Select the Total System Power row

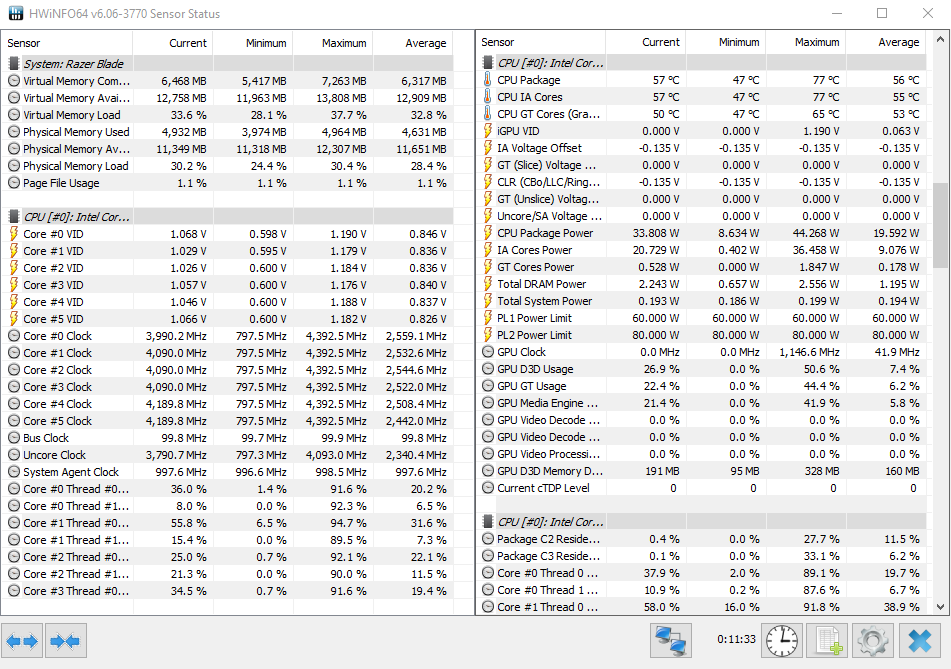point(702,301)
